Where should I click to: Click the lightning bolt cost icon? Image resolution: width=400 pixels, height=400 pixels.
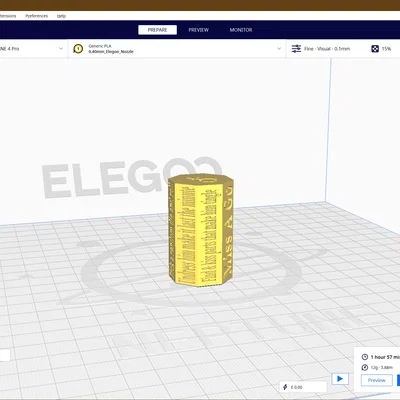(285, 387)
